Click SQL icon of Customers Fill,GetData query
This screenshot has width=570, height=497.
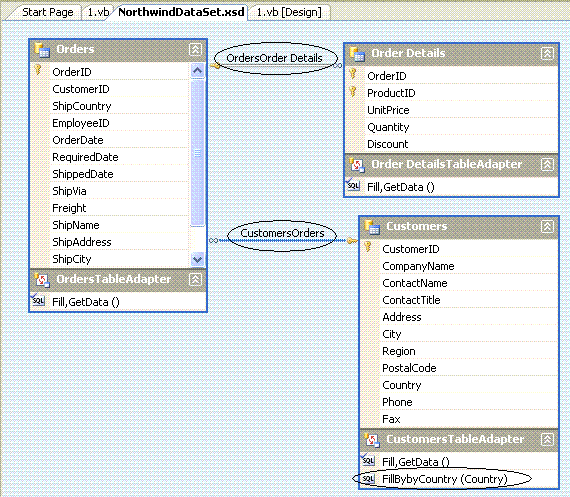(368, 460)
